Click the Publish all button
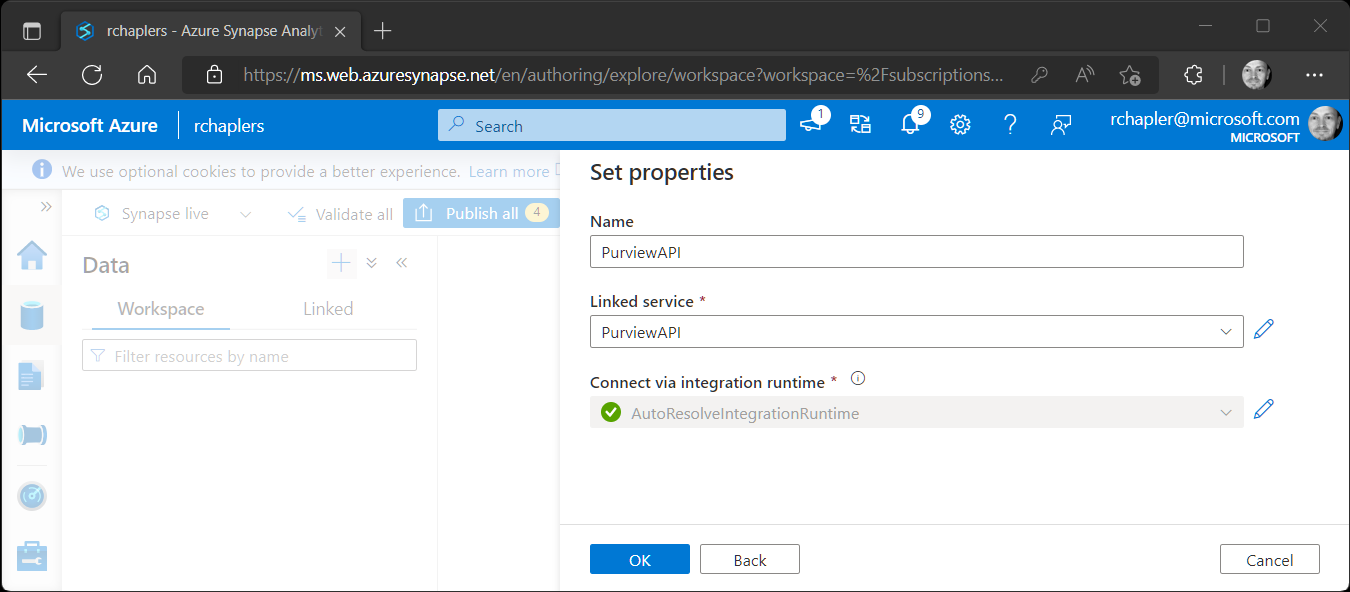Screen dimensions: 1350x592 click(481, 213)
